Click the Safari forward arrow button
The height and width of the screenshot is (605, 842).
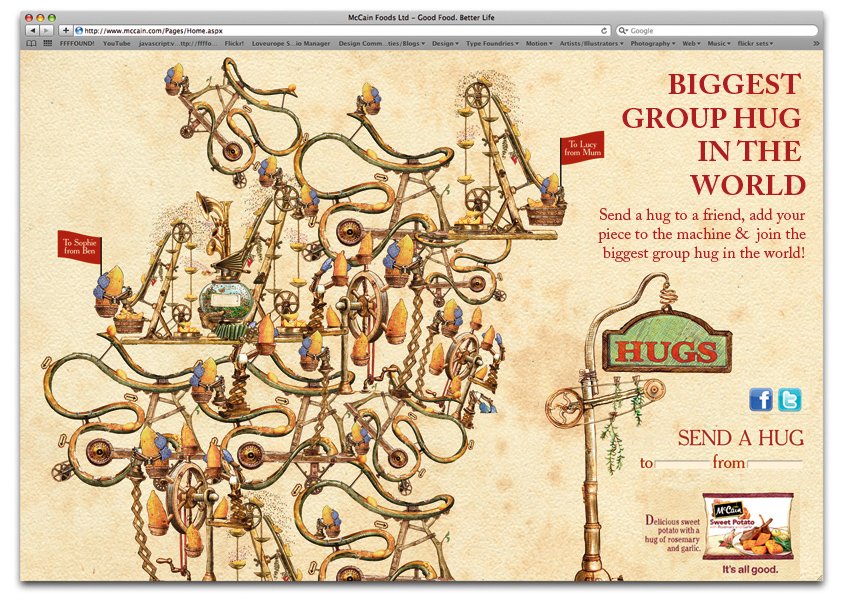pyautogui.click(x=47, y=31)
